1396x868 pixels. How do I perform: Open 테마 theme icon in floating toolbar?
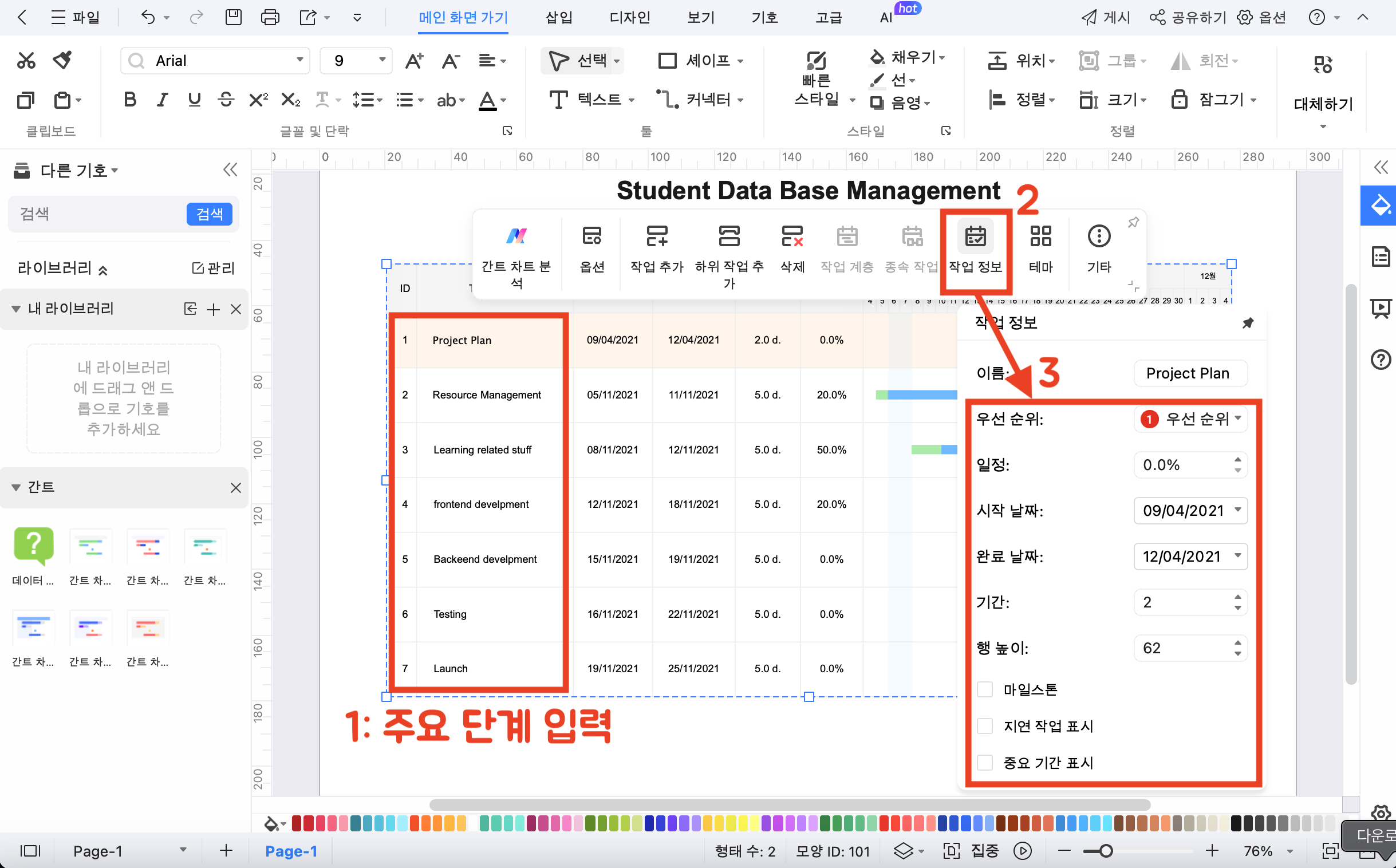(x=1040, y=248)
